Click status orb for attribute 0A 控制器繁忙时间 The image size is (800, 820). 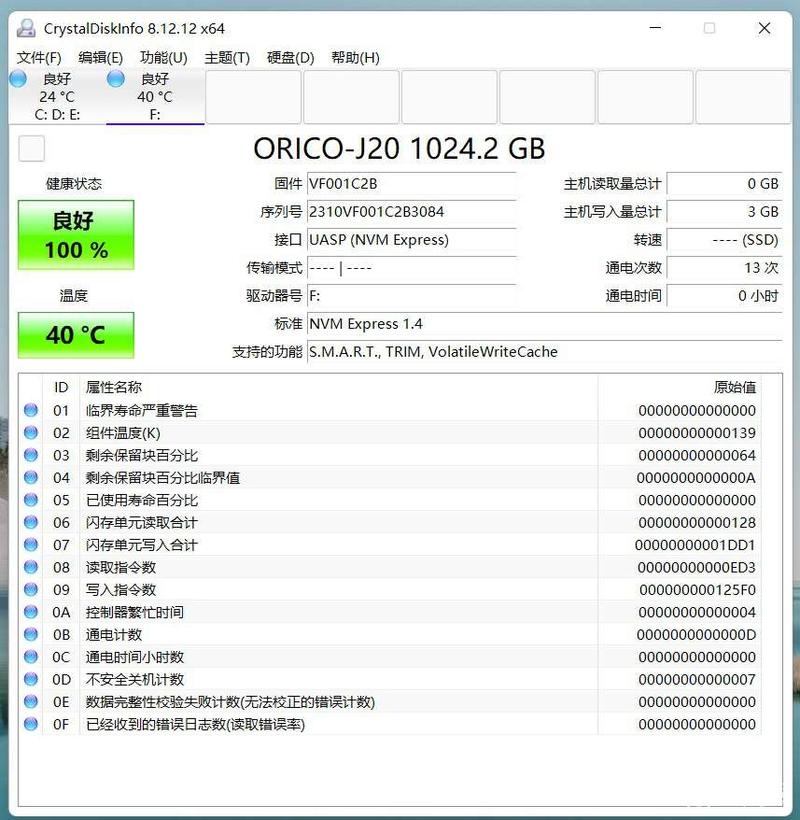(x=31, y=612)
